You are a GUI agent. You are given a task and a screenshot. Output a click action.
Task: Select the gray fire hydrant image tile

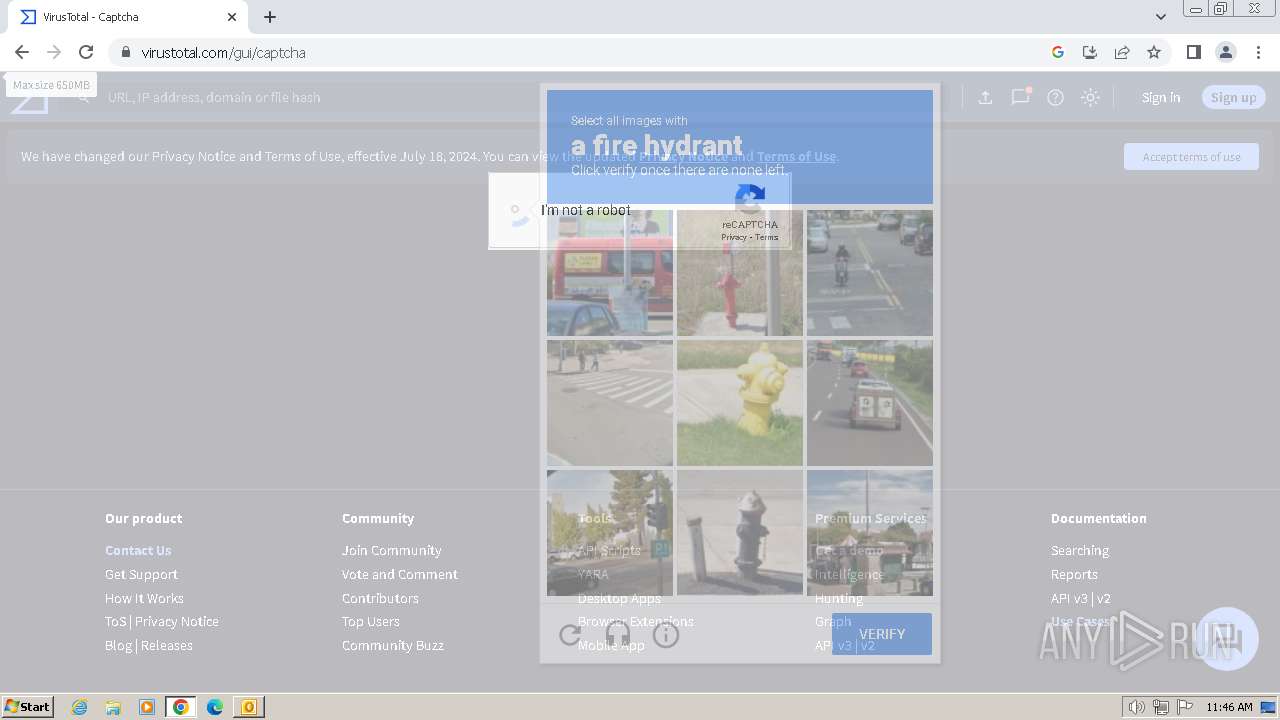click(740, 533)
